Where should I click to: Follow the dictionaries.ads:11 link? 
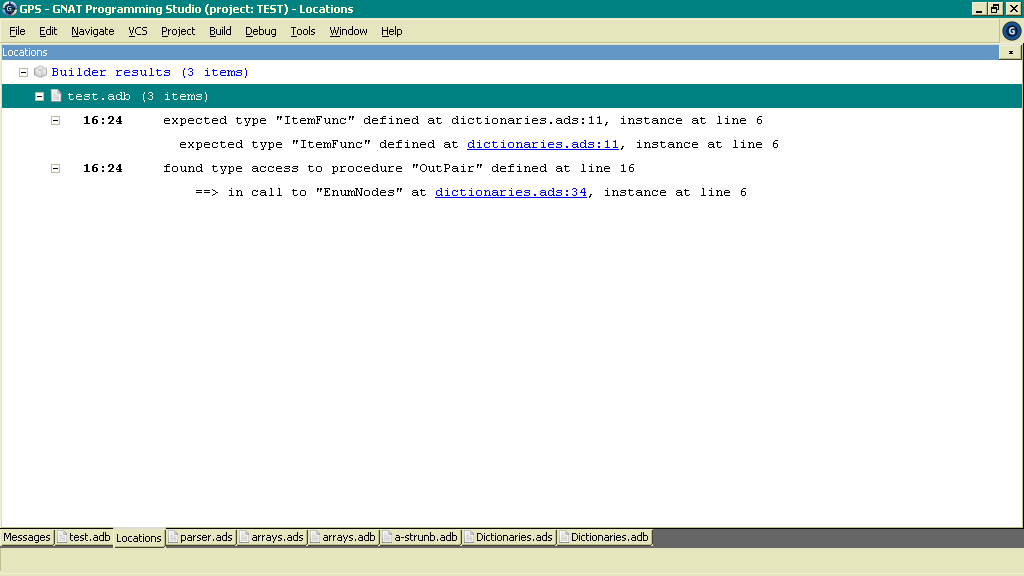(x=543, y=144)
